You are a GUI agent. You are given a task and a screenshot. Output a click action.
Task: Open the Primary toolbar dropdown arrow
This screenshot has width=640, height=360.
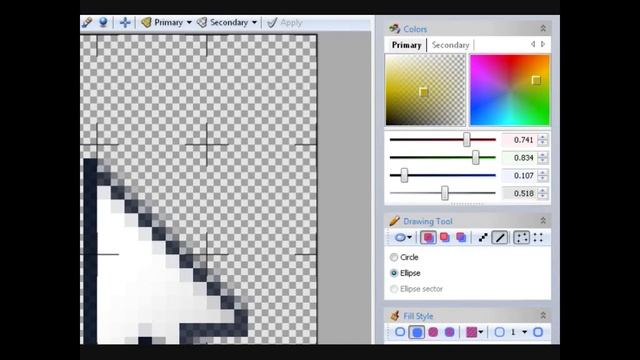pyautogui.click(x=189, y=22)
